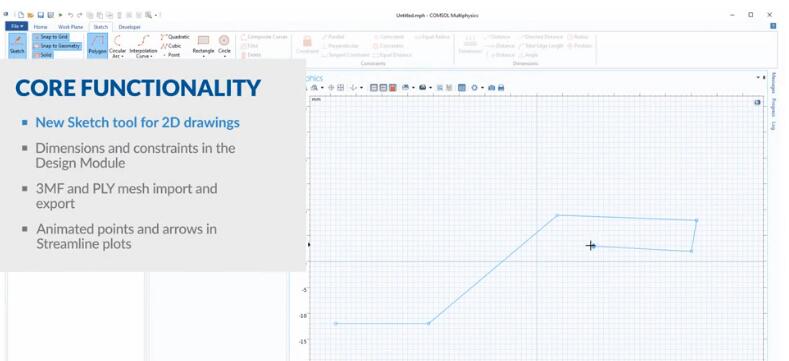Select the Rectangle shape tool
Screen dimensions: 789x361
(203, 43)
